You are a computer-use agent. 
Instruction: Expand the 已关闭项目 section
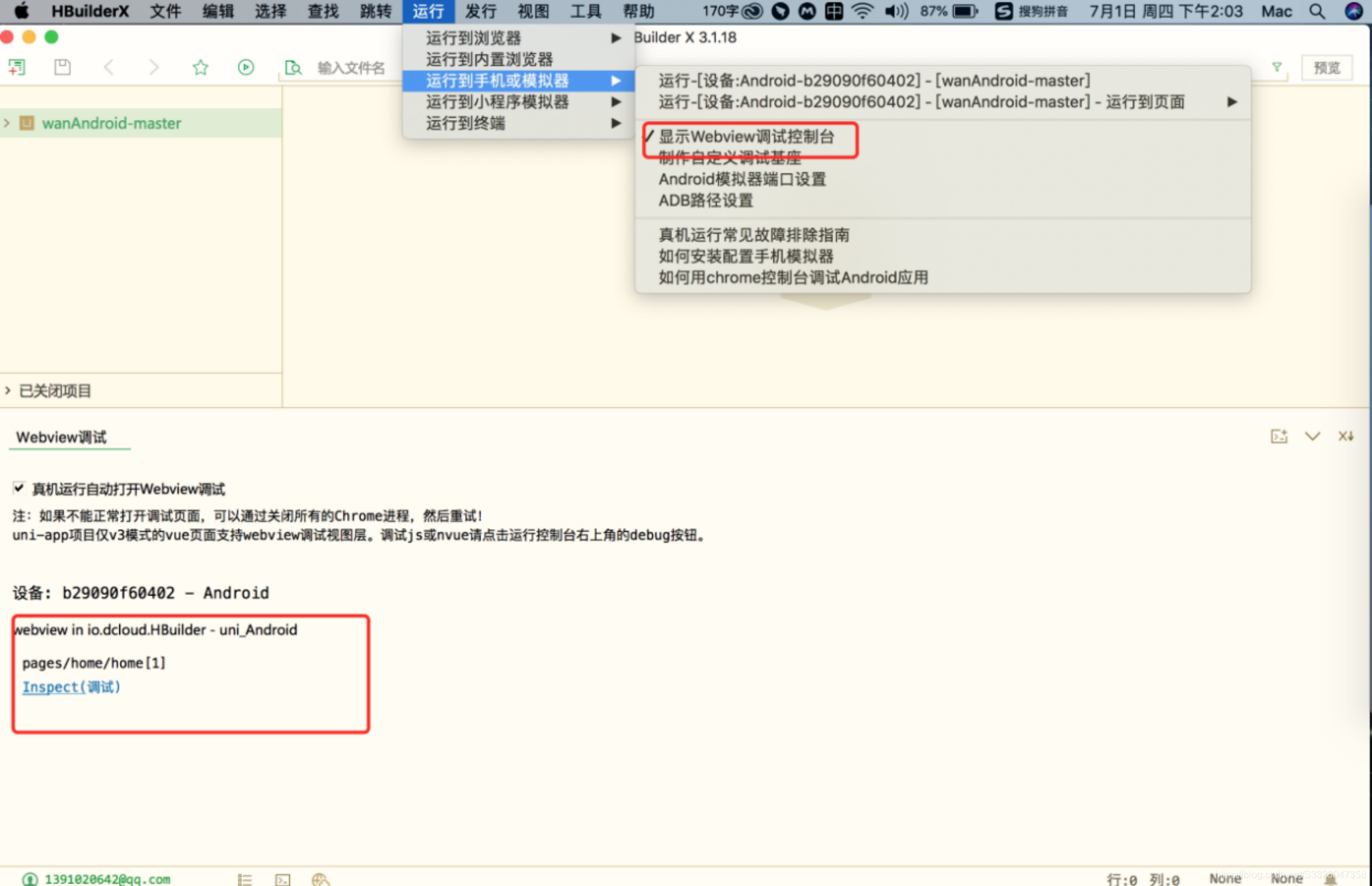click(7, 390)
